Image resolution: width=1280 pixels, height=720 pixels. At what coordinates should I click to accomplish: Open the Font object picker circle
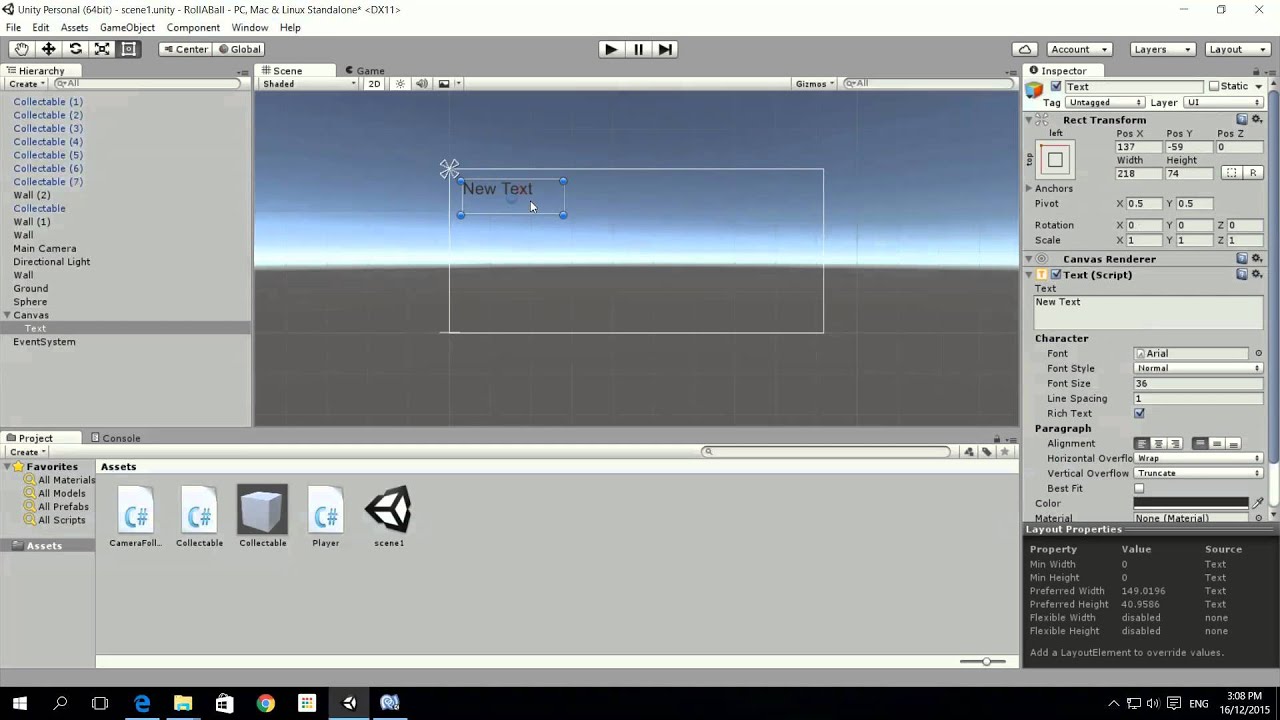1258,354
